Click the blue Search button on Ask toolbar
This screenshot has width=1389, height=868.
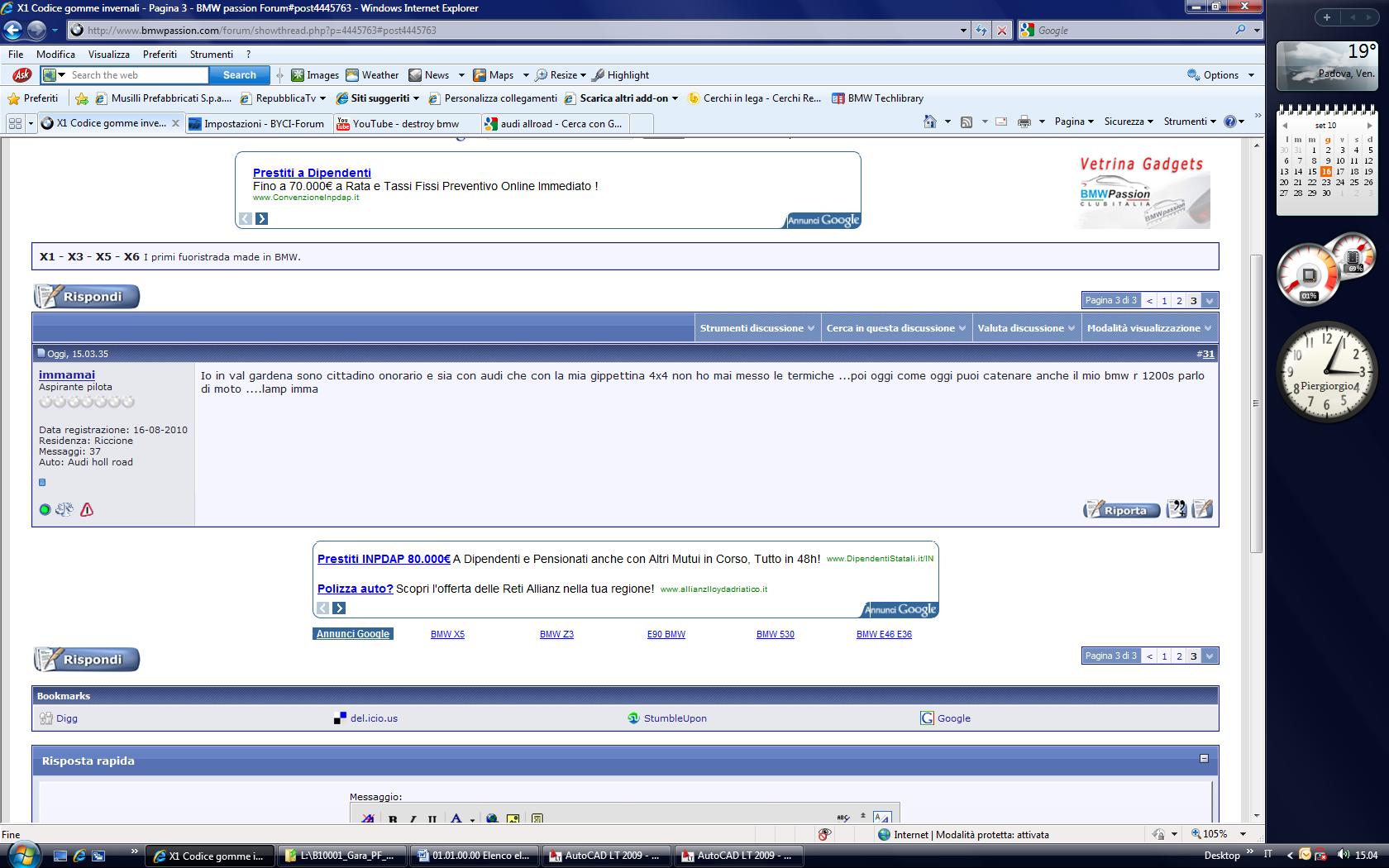(x=239, y=75)
